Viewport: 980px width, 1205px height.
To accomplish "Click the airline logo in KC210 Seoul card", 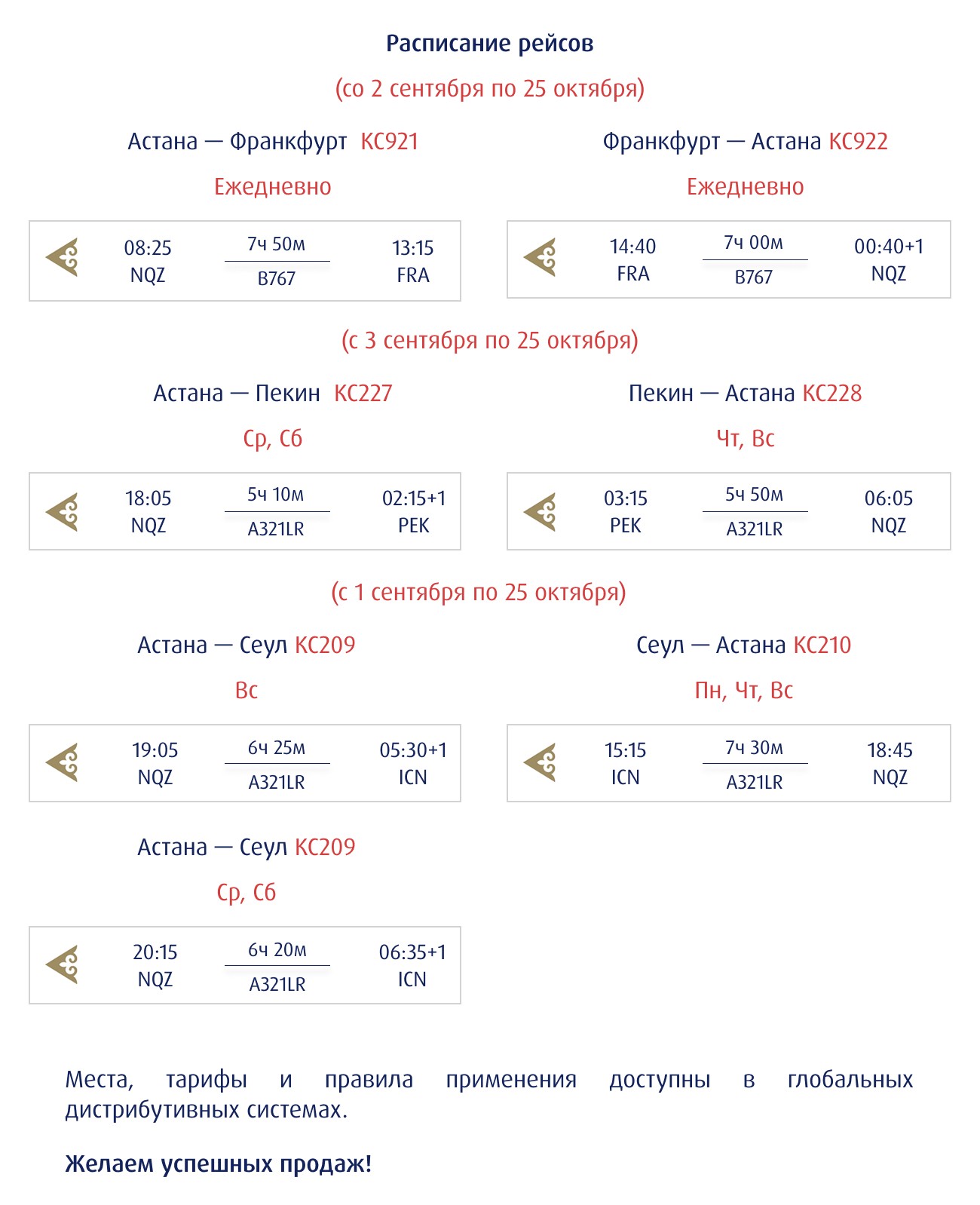I will (x=540, y=762).
